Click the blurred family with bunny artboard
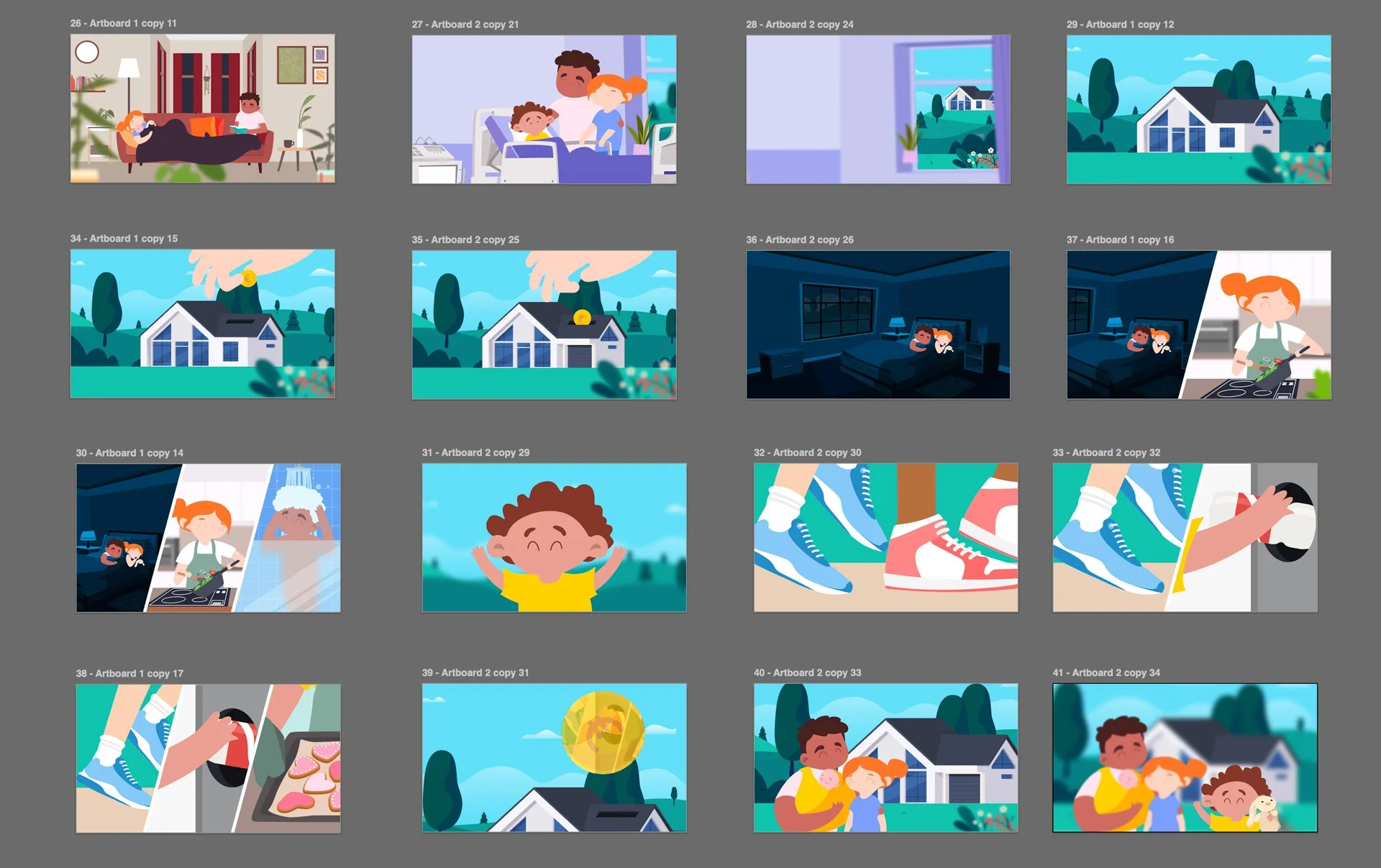 [x=1185, y=758]
